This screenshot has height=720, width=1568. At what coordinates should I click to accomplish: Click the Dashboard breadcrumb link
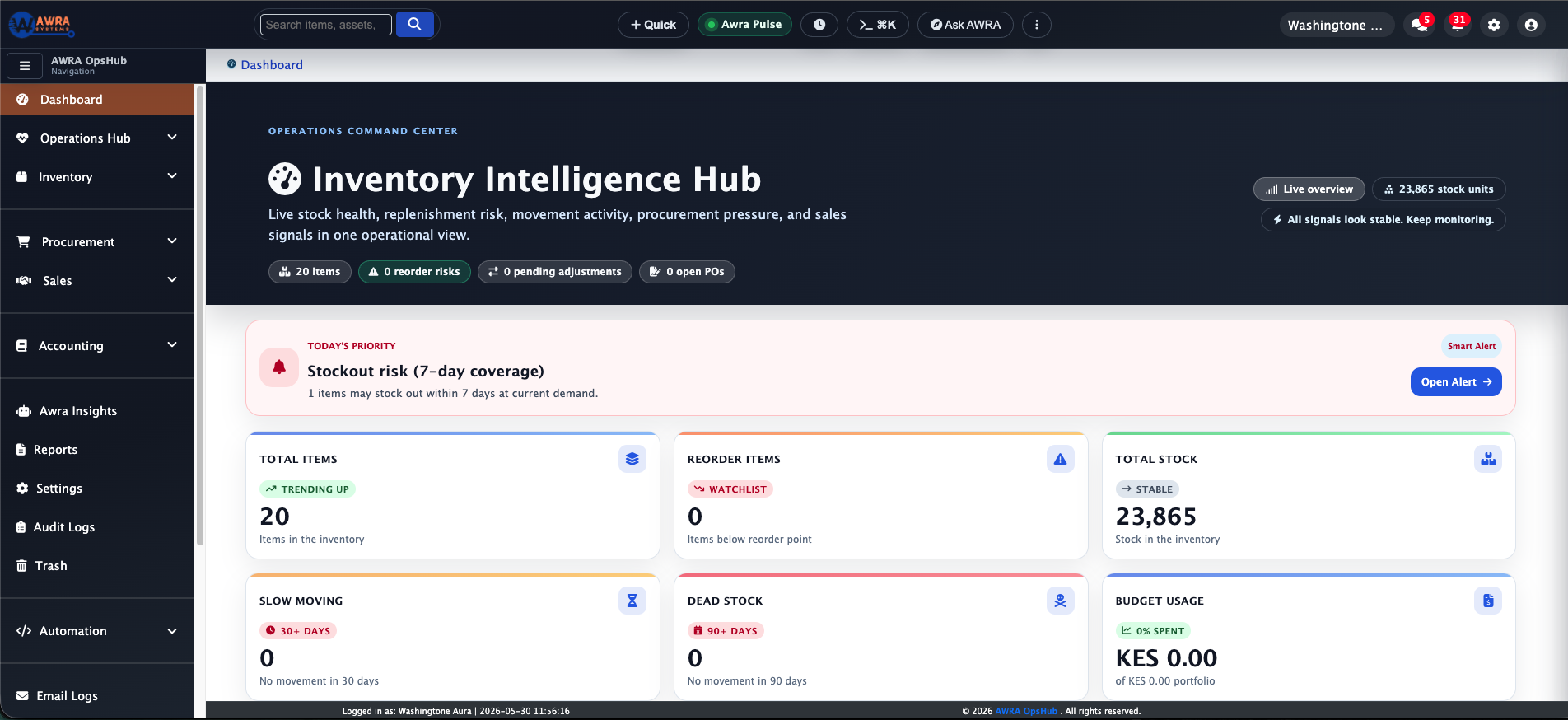pos(272,65)
